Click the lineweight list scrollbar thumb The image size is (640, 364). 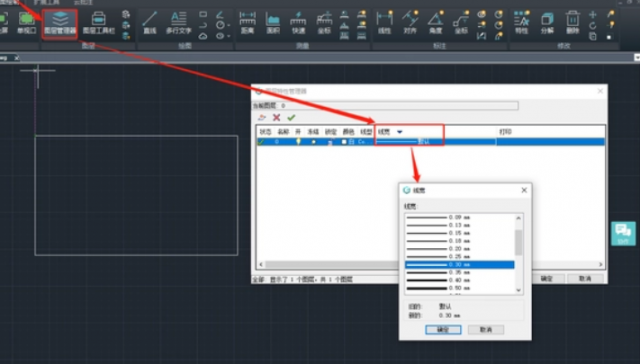click(x=518, y=242)
